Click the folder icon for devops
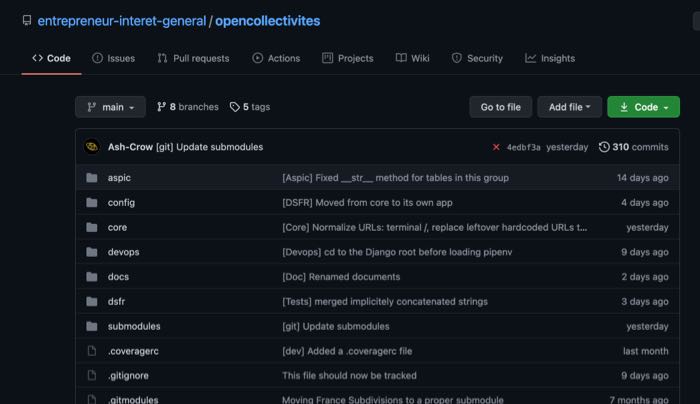 click(92, 252)
